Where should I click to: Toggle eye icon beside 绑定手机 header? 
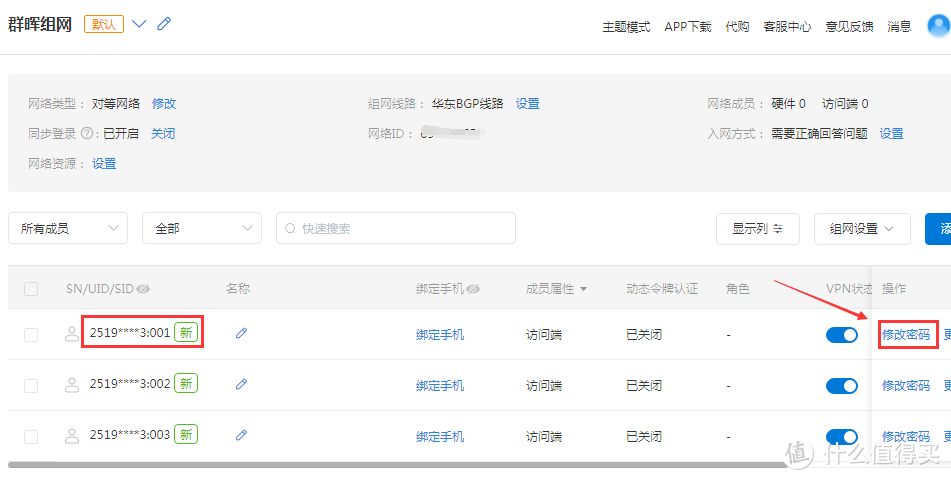473,289
